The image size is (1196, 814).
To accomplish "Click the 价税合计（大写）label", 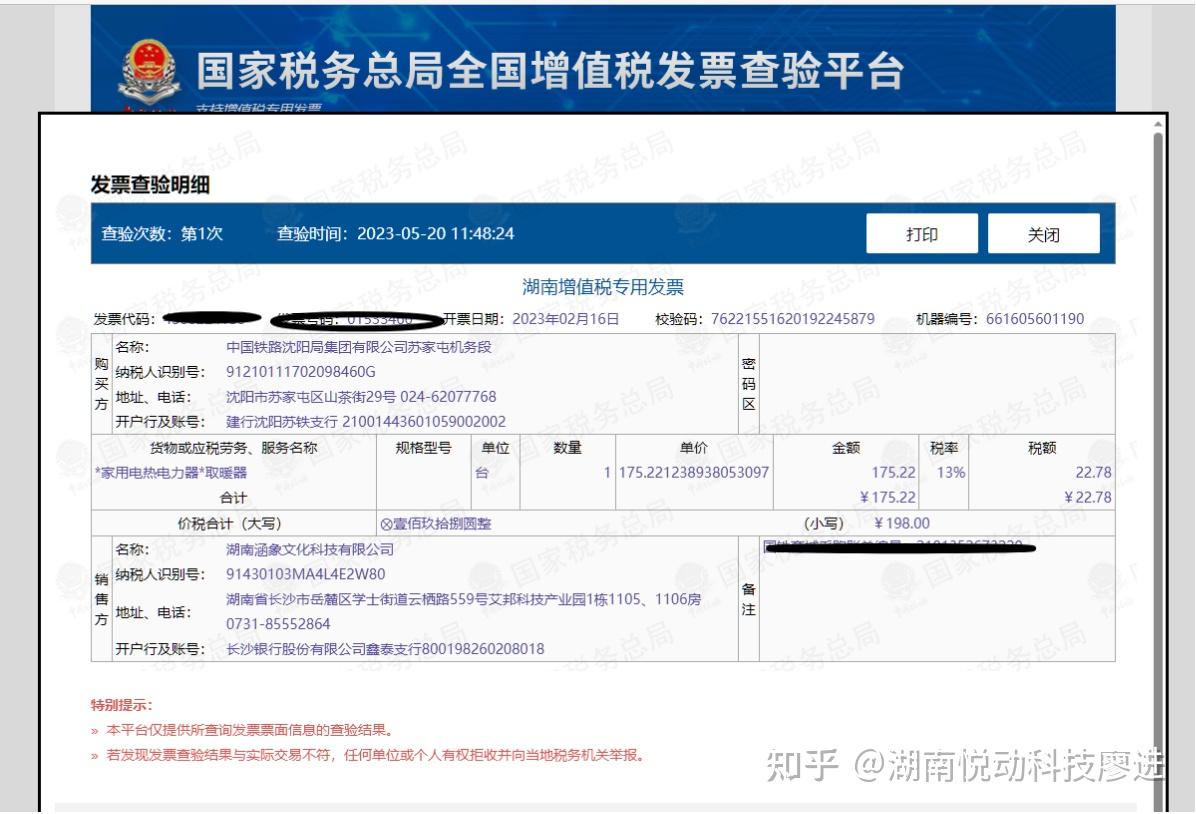I will click(x=230, y=524).
